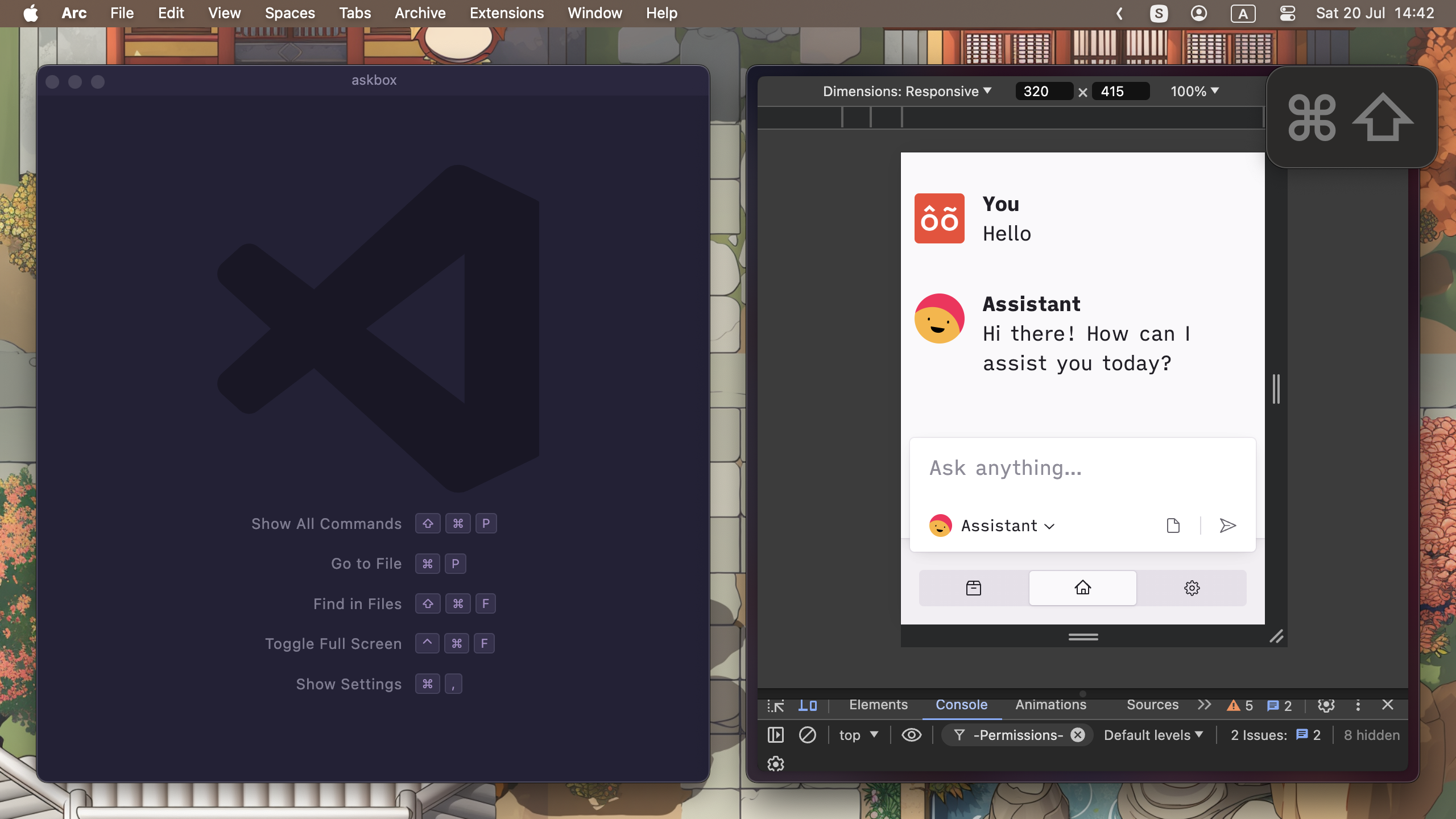Click the user account icon in menu bar
The image size is (1456, 819).
[x=1199, y=13]
